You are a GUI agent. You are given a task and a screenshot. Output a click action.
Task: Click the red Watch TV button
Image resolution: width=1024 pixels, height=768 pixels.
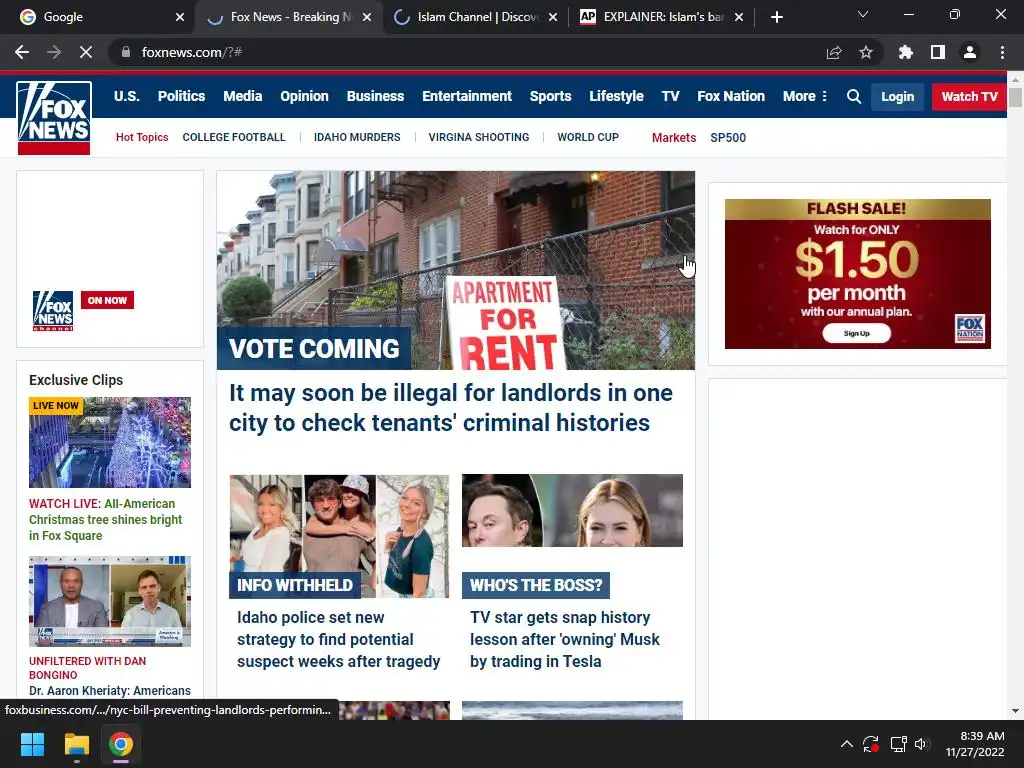tap(969, 97)
